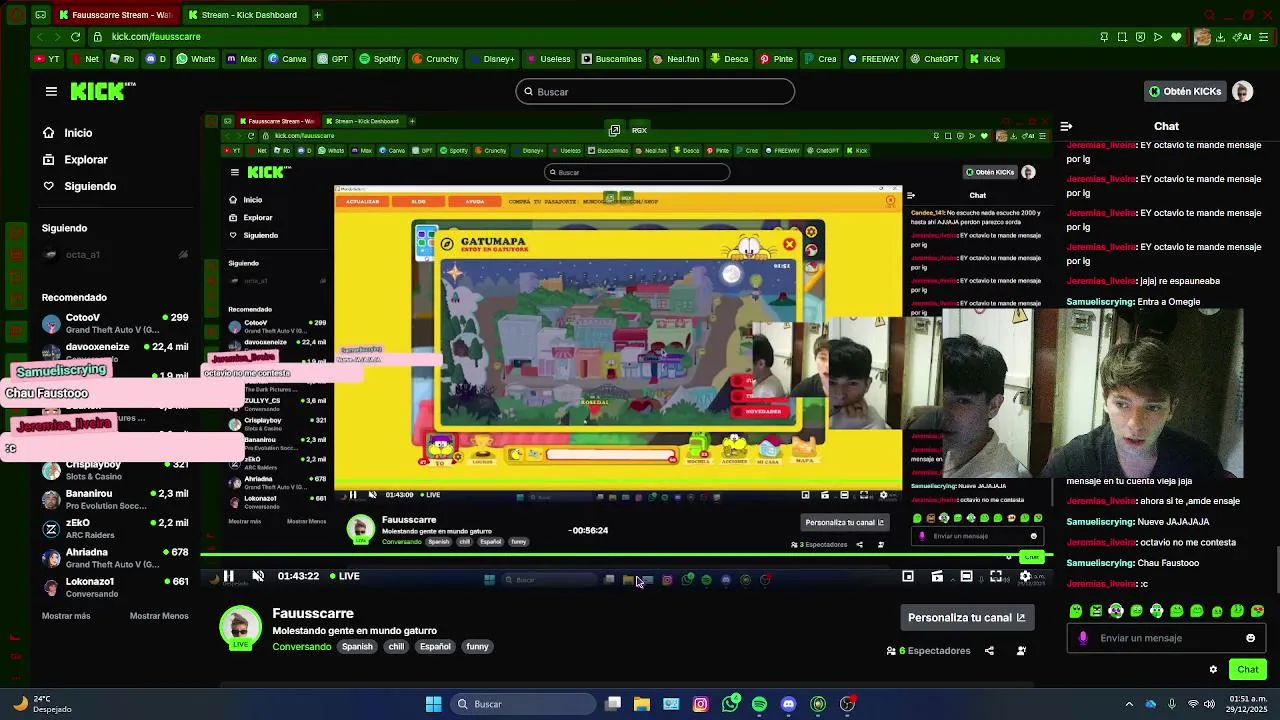Expand list with Mostrar más
The image size is (1280, 720).
coord(66,616)
